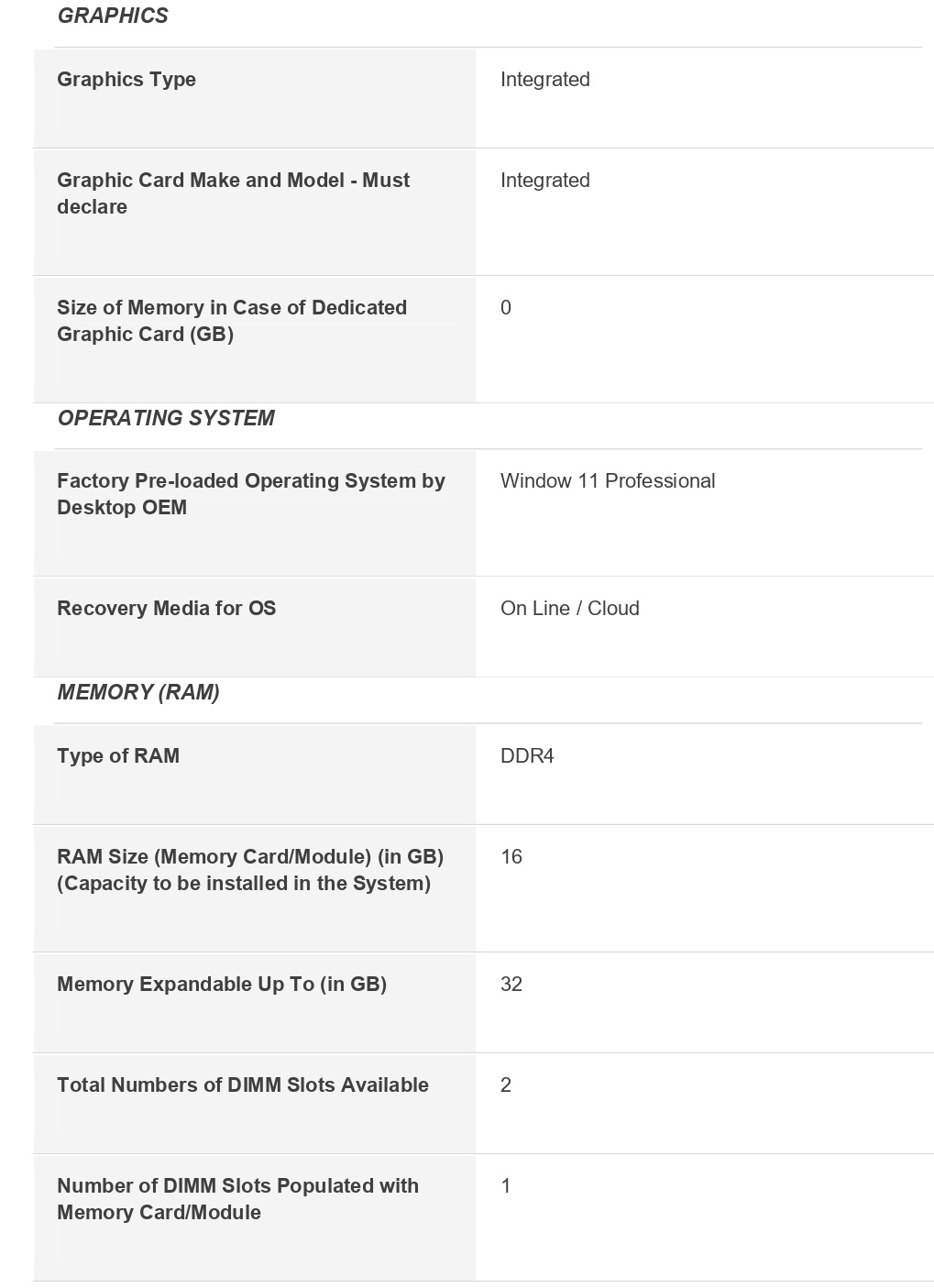Viewport: 934px width, 1288px height.
Task: Select the expandable memory value 32
Action: [511, 984]
